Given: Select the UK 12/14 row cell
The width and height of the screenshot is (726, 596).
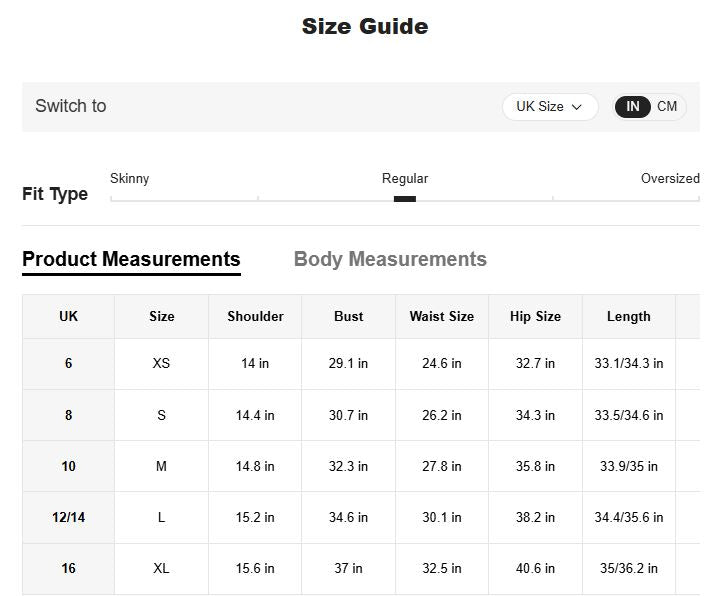Looking at the screenshot, I should coord(68,518).
